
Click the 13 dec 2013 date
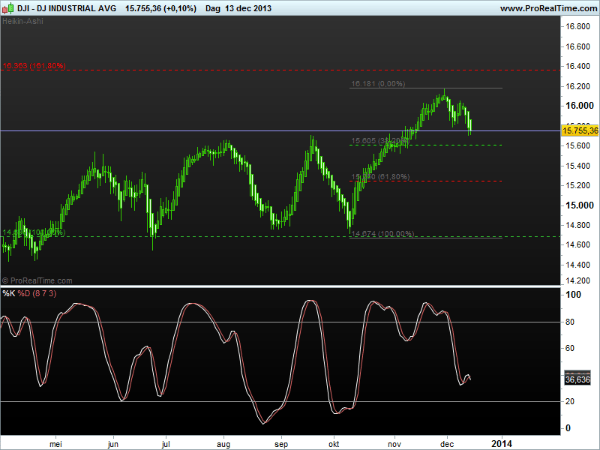click(x=248, y=8)
